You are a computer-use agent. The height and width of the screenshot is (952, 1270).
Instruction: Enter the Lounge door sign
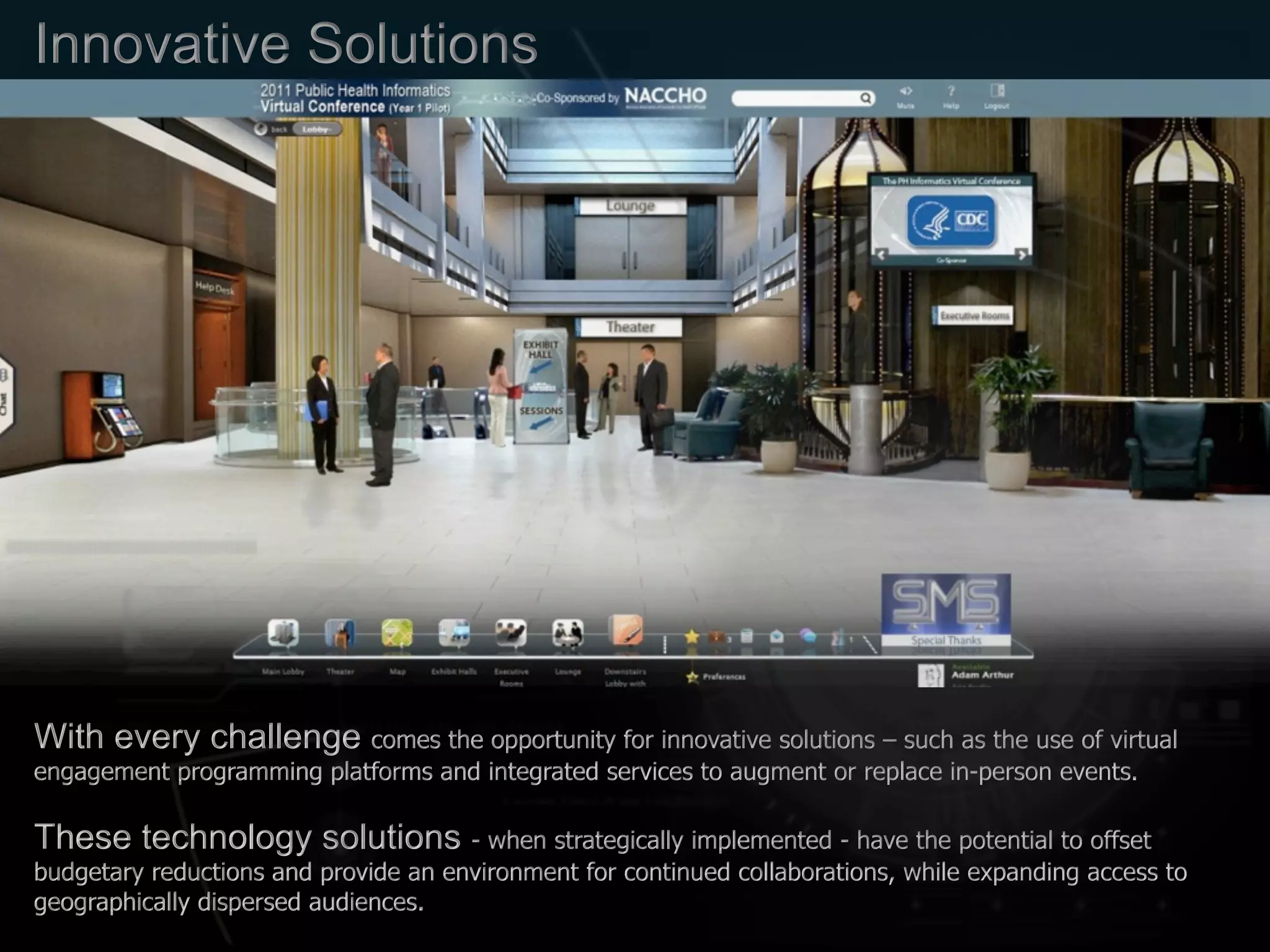pos(631,206)
